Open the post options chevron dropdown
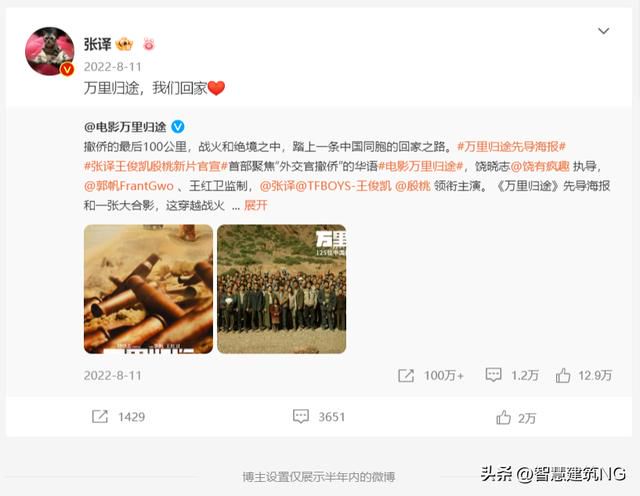 click(603, 31)
